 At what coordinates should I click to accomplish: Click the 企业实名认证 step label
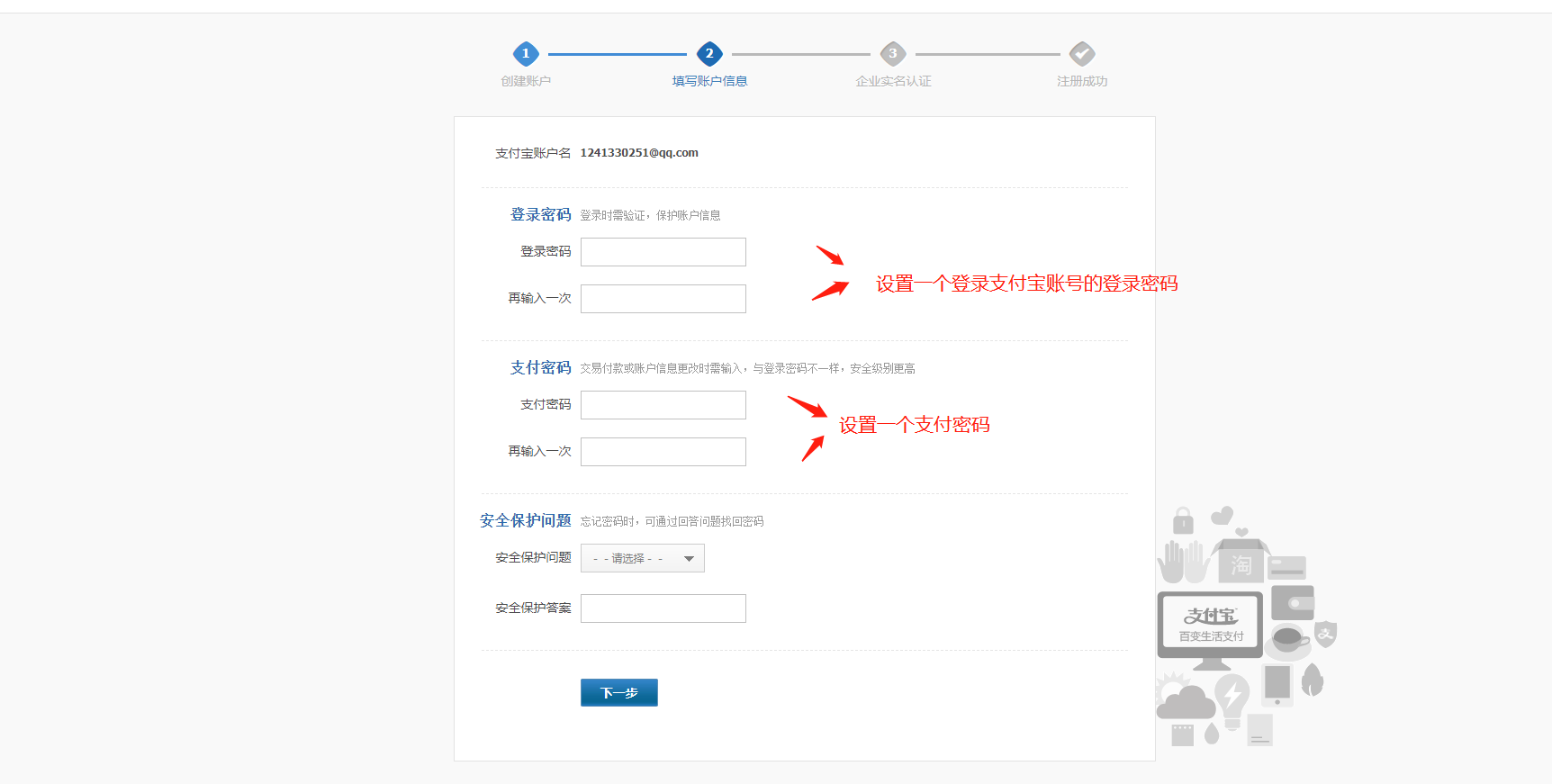tap(893, 81)
